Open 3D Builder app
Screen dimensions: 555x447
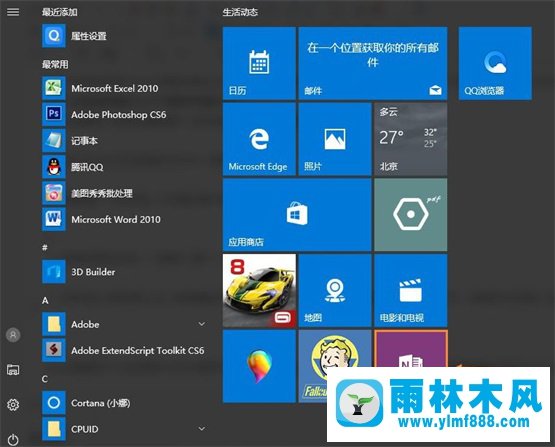pyautogui.click(x=124, y=271)
